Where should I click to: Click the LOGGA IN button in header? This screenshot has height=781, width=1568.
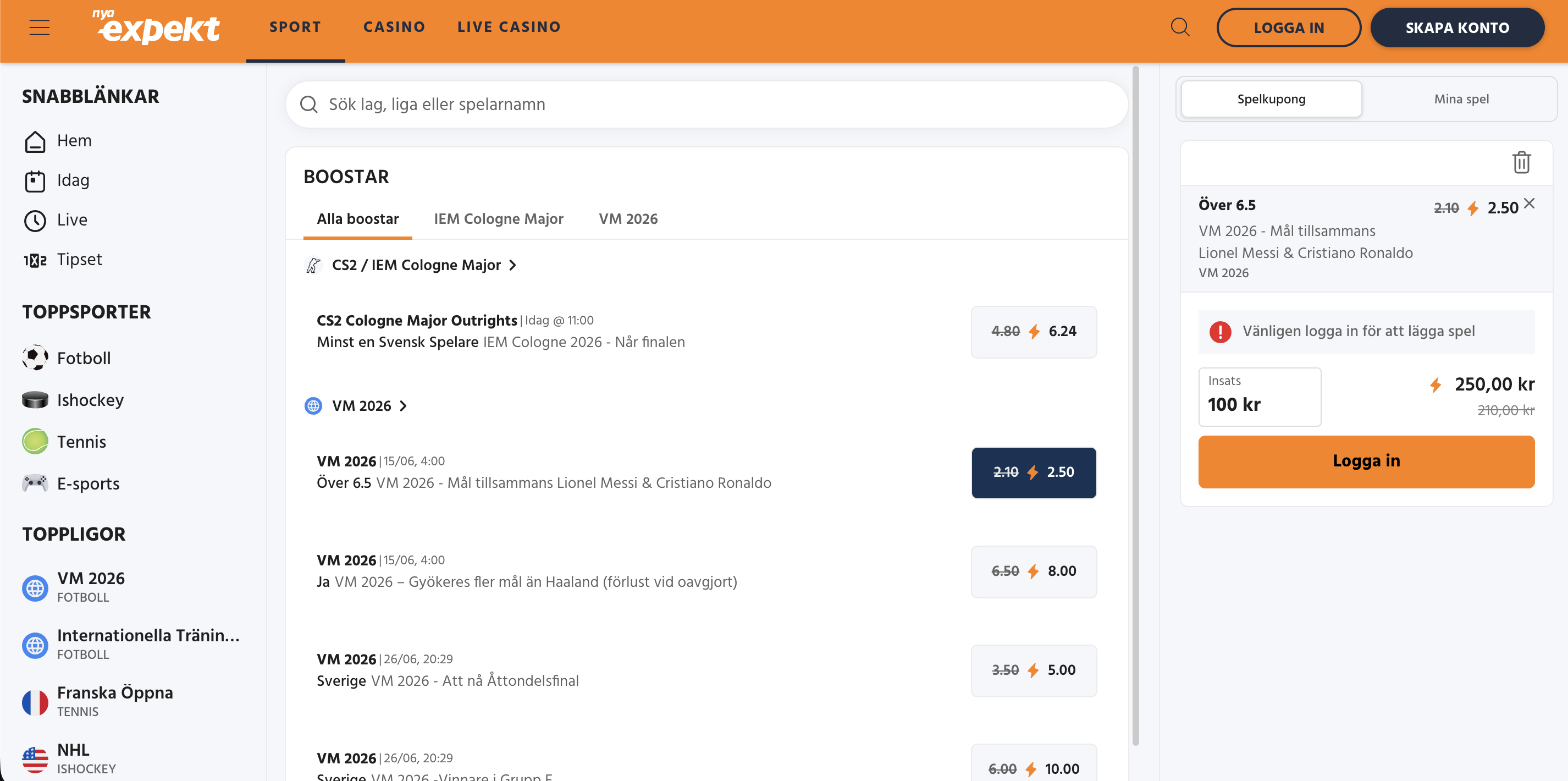(1289, 28)
